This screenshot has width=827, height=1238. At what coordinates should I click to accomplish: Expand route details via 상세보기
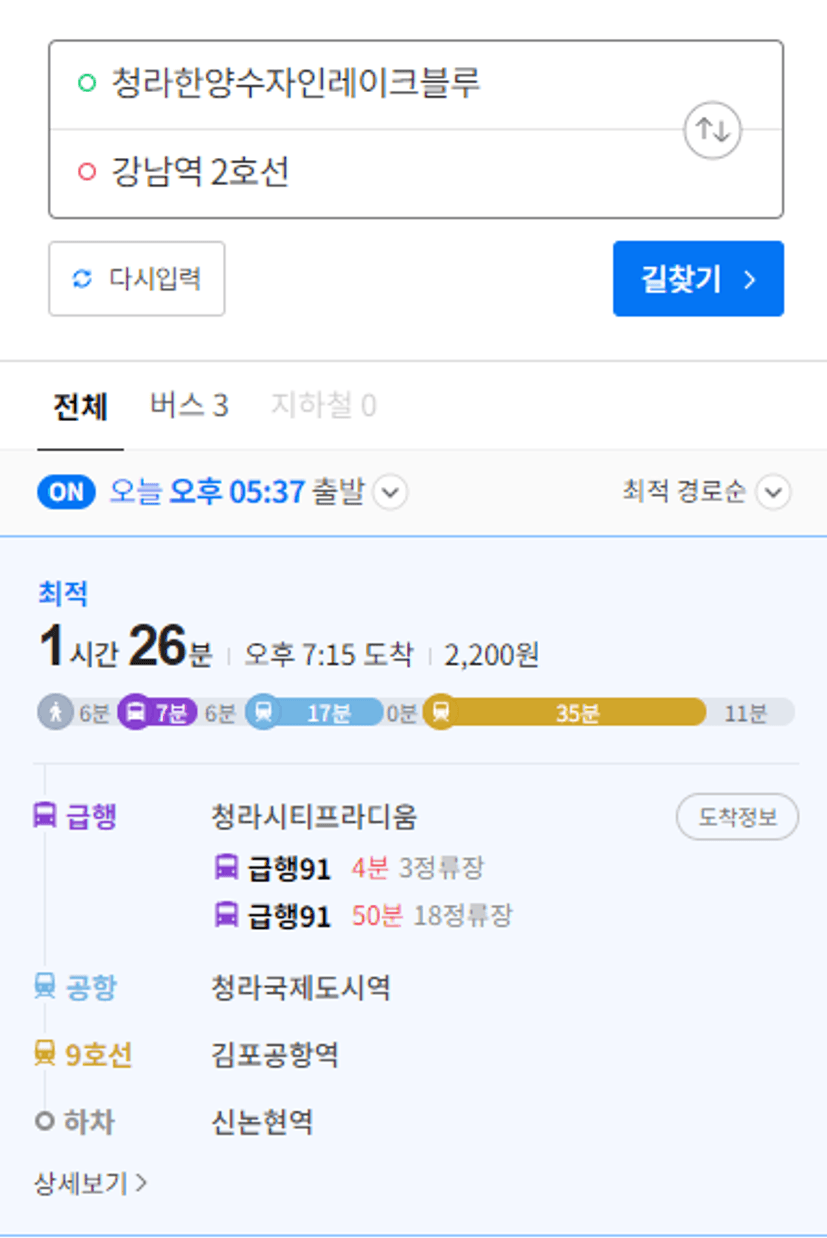click(x=91, y=1184)
